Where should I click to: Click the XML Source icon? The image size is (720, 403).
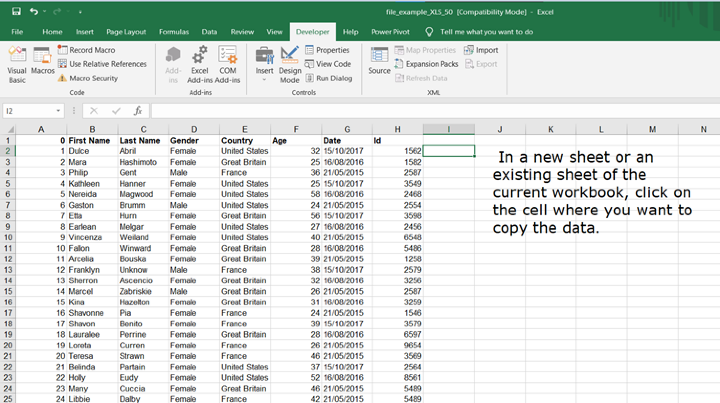coord(380,58)
